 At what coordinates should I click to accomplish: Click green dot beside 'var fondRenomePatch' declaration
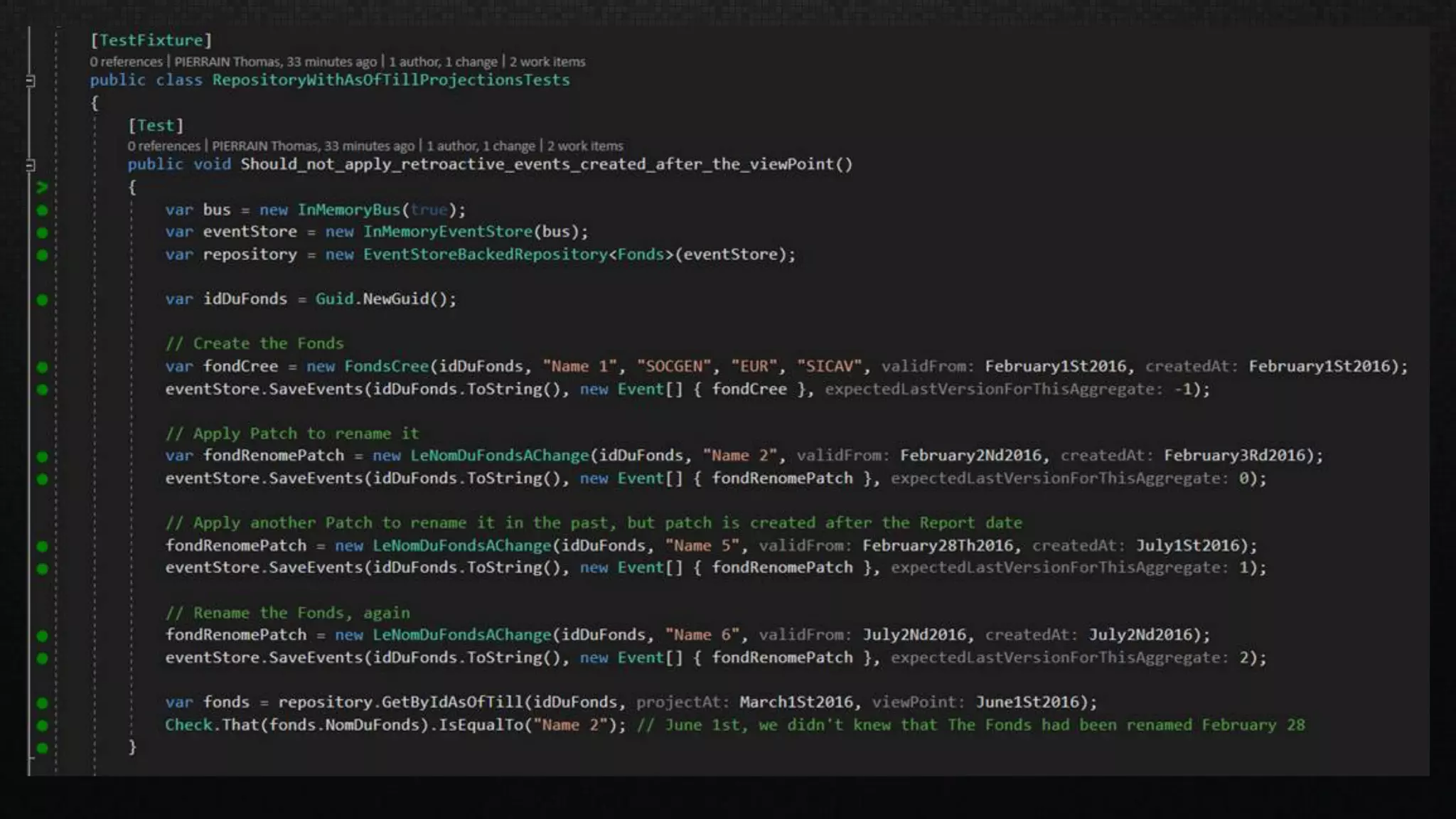pos(42,456)
